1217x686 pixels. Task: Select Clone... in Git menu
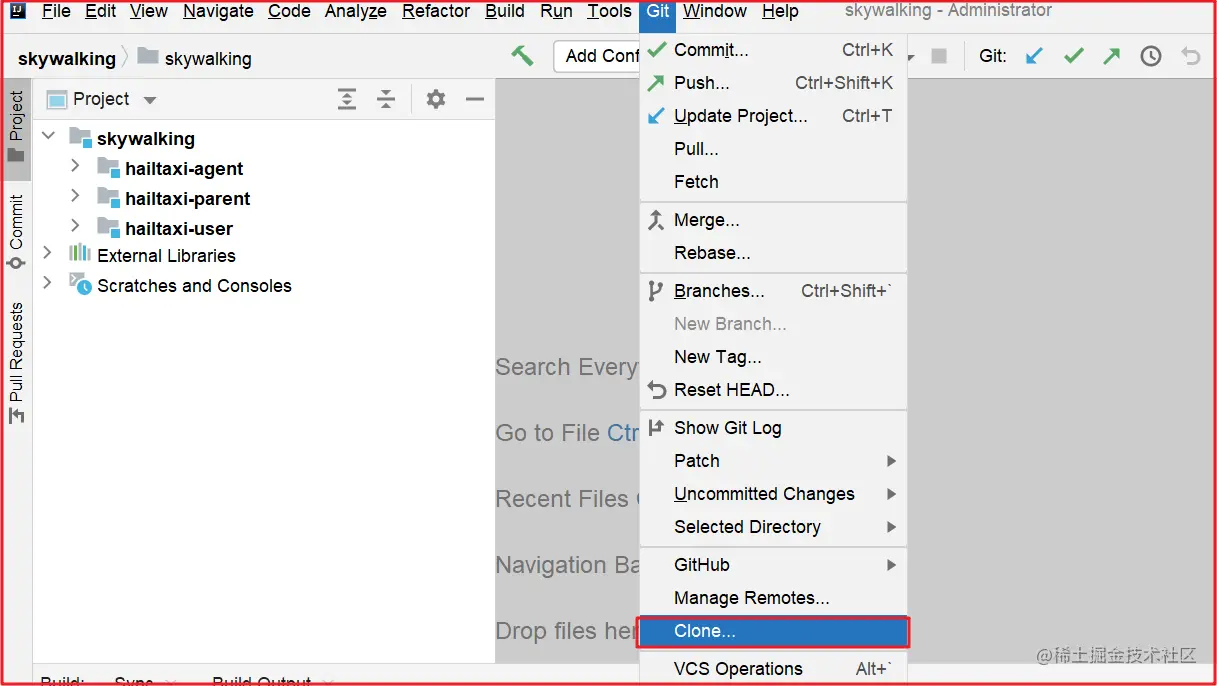773,631
